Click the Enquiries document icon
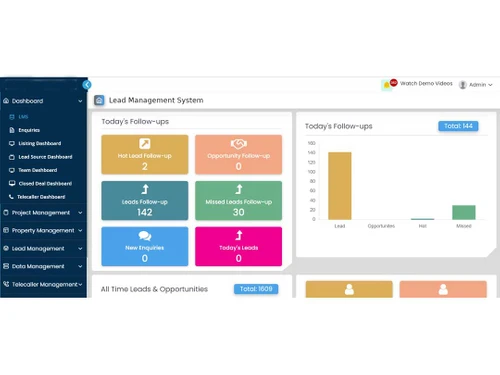This screenshot has width=500, height=375. tap(12, 130)
